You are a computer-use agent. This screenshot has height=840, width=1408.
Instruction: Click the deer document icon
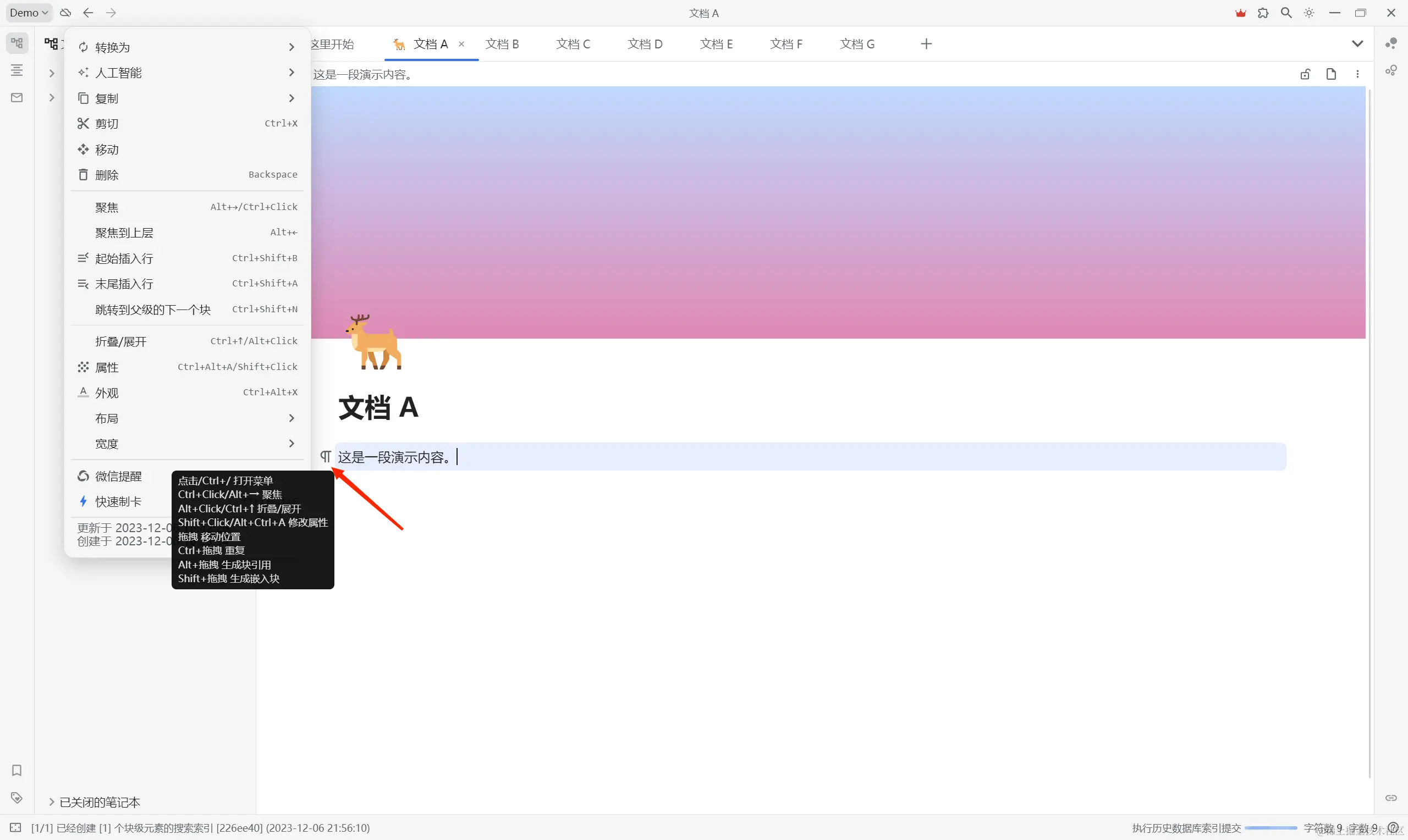pyautogui.click(x=374, y=342)
